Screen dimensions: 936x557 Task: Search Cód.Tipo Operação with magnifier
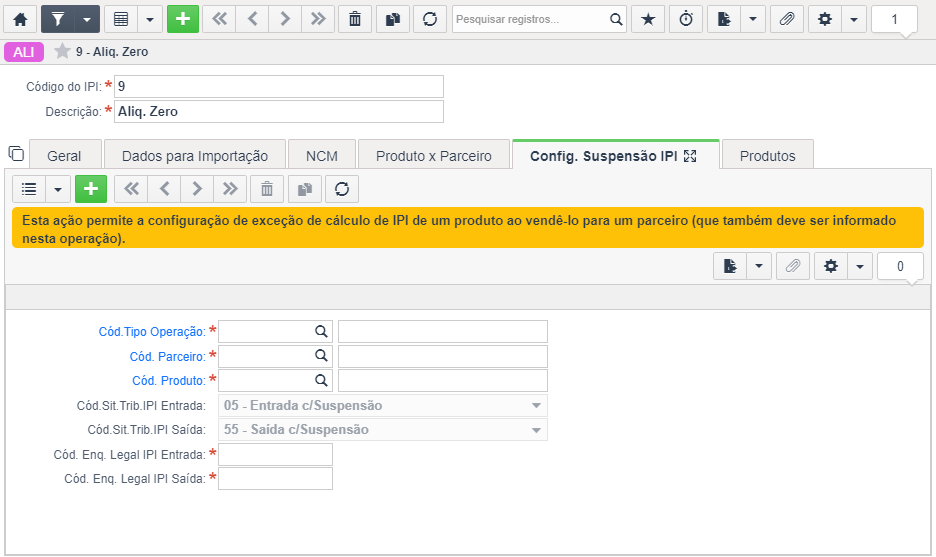pos(321,331)
